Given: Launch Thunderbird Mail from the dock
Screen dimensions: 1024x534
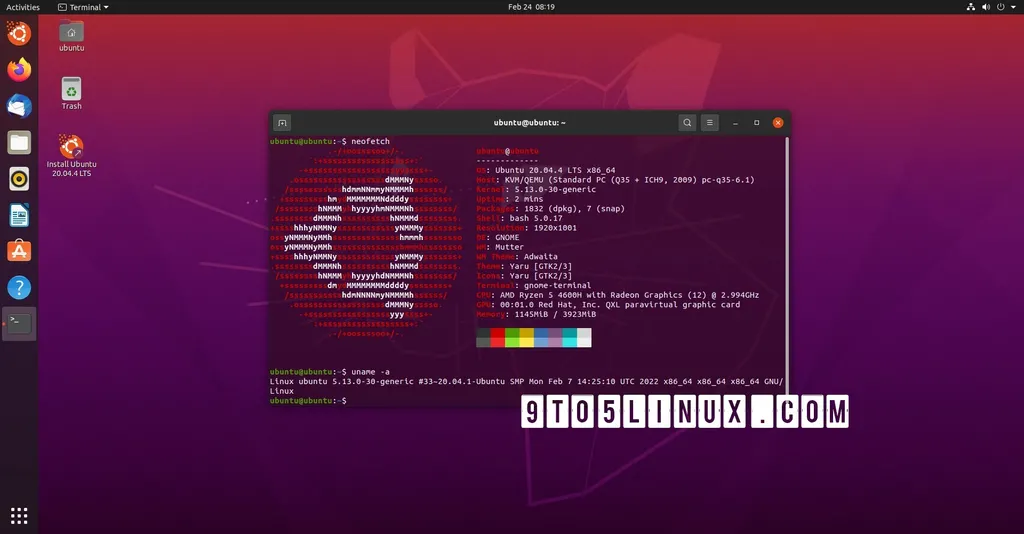Looking at the screenshot, I should click(x=19, y=106).
